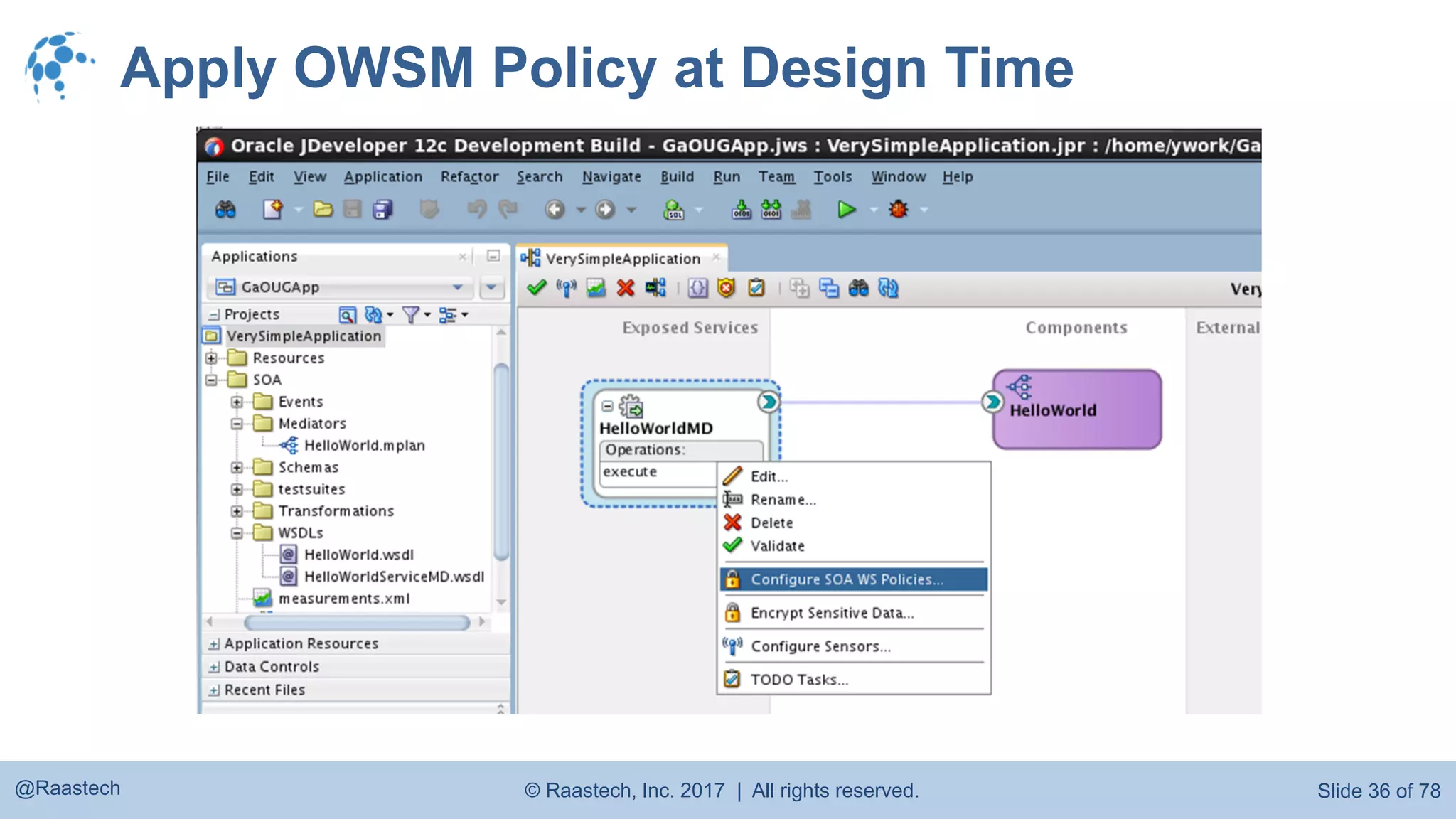
Task: Open the File menu
Action: [x=218, y=176]
